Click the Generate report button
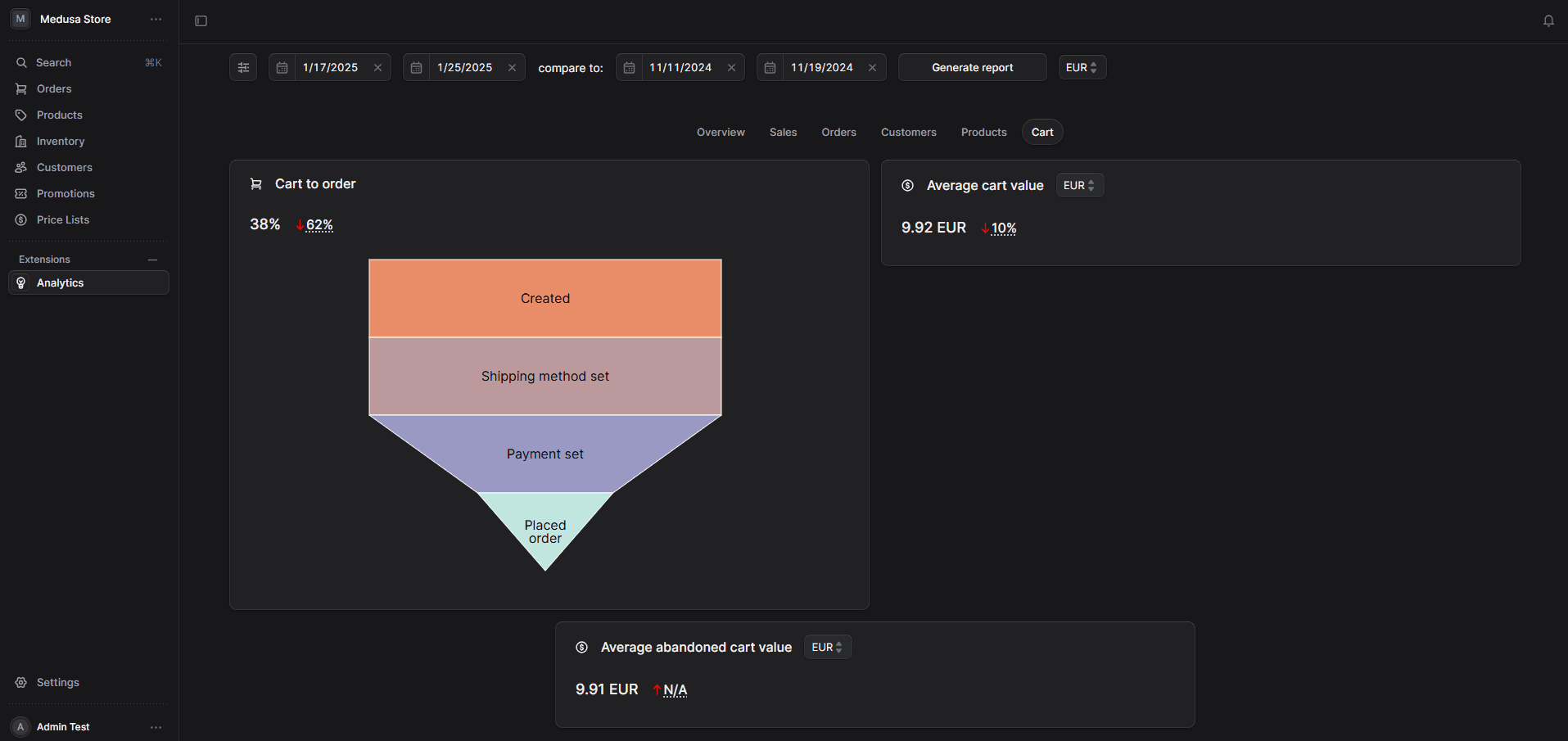The width and height of the screenshot is (1568, 741). [x=972, y=68]
